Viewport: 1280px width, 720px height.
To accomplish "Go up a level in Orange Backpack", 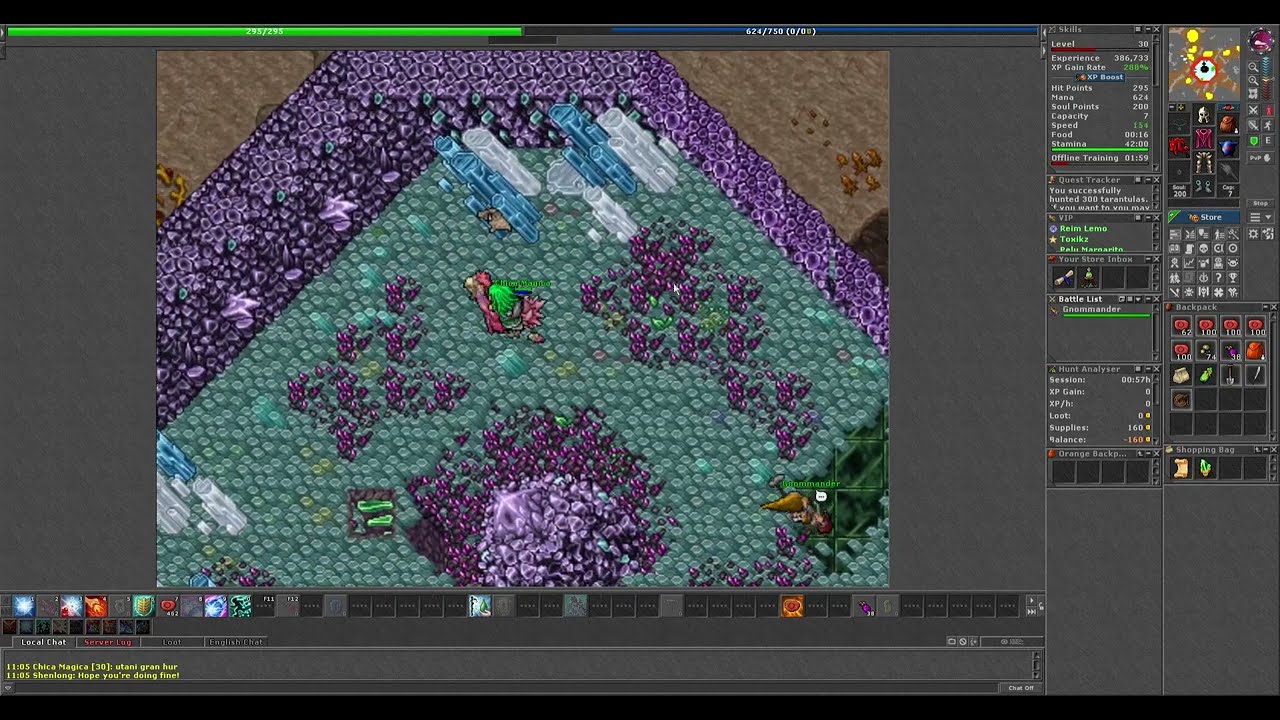I will pos(1140,454).
